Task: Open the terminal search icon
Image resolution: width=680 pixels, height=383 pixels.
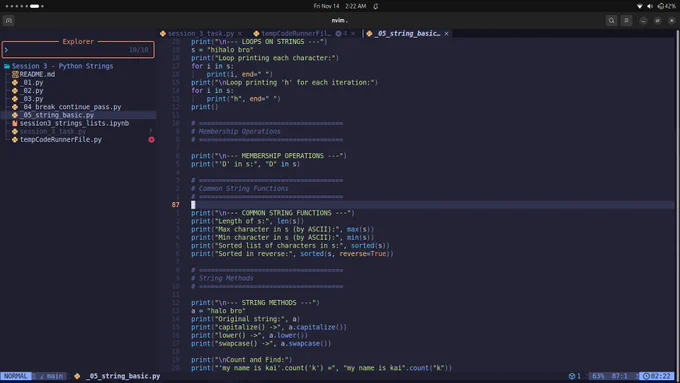Action: coord(611,20)
